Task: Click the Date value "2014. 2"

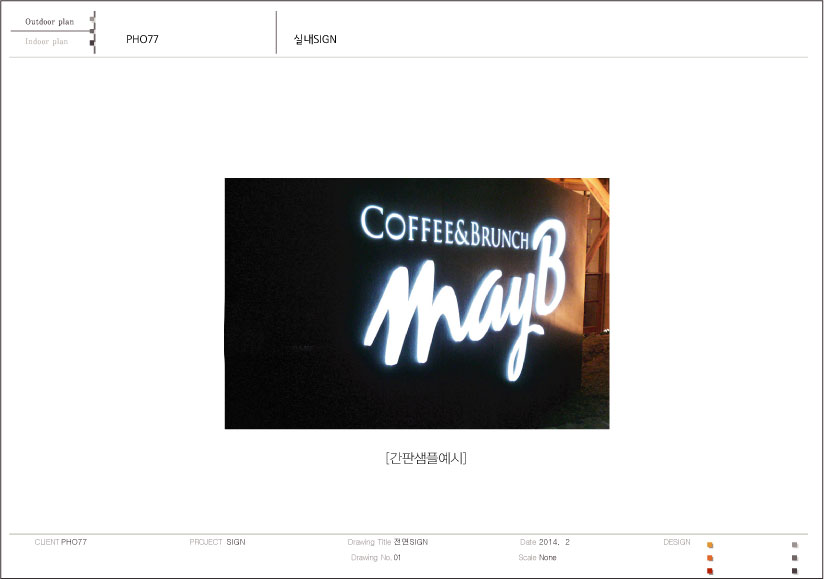Action: click(554, 542)
